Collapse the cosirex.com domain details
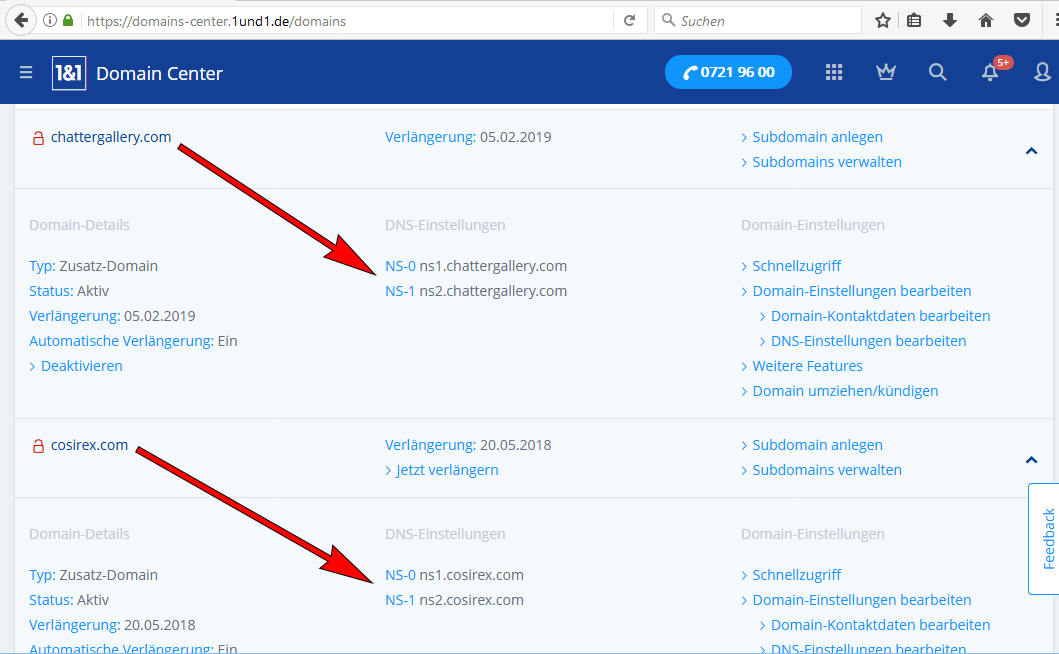 point(1031,460)
